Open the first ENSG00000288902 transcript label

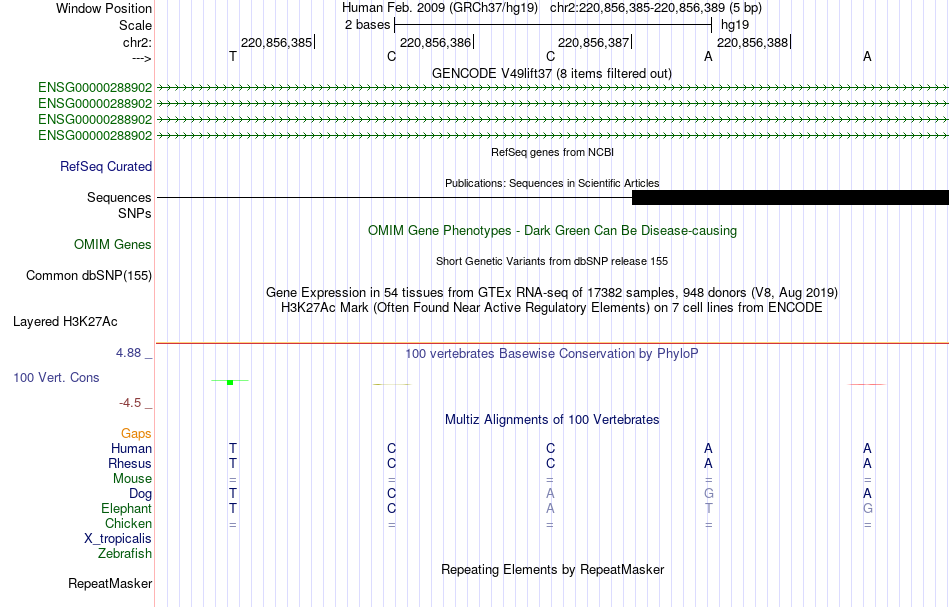pyautogui.click(x=95, y=87)
